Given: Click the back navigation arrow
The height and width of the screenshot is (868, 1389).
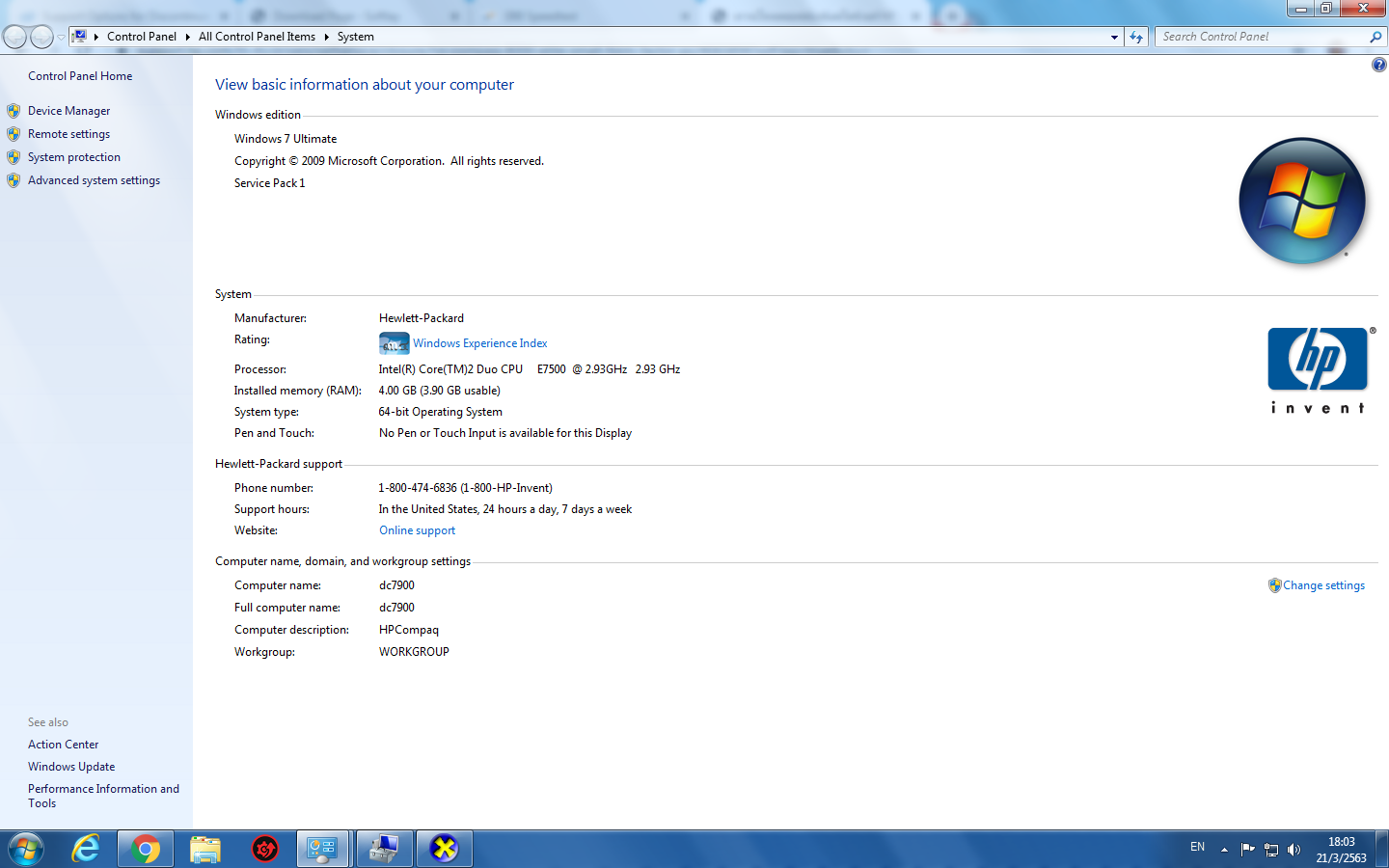Looking at the screenshot, I should [14, 37].
